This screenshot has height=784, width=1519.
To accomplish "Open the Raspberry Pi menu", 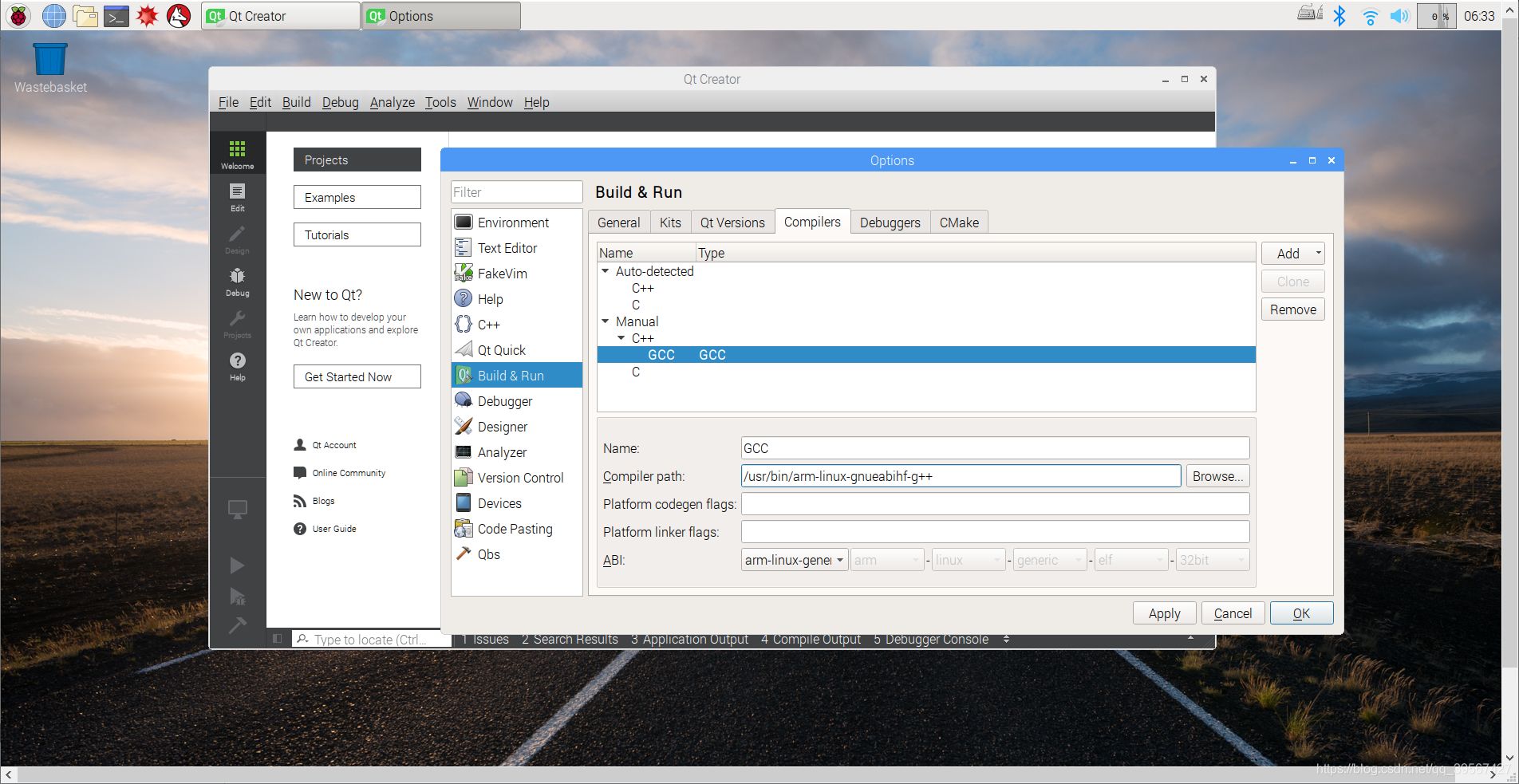I will pyautogui.click(x=18, y=16).
